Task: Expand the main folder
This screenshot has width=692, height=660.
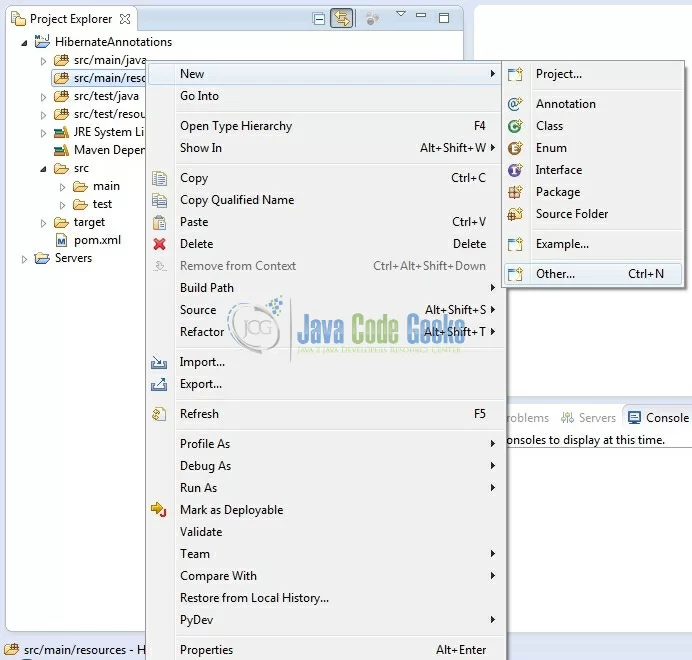Action: click(62, 187)
